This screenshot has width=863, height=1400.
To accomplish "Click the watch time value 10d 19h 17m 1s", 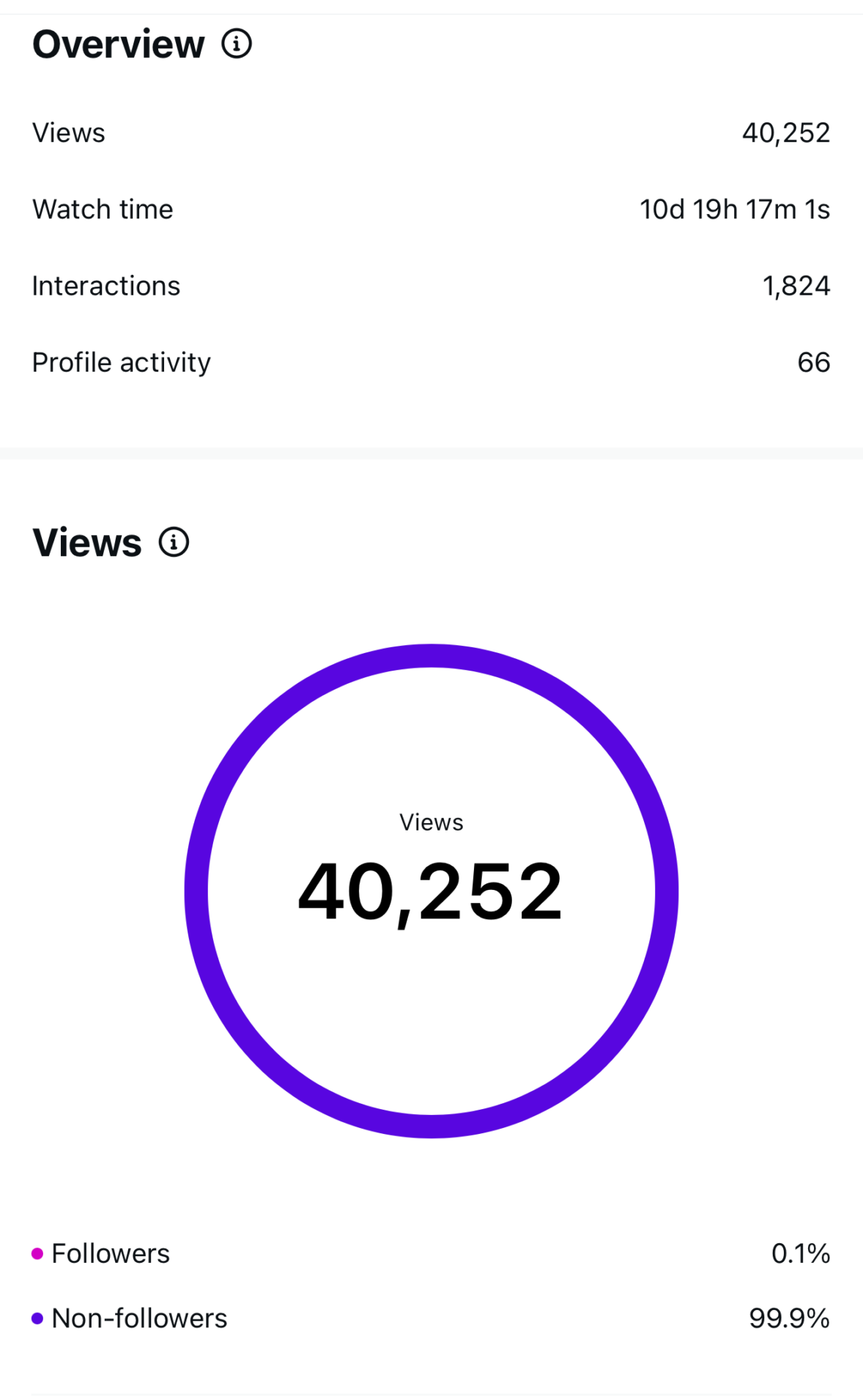I will coord(735,210).
